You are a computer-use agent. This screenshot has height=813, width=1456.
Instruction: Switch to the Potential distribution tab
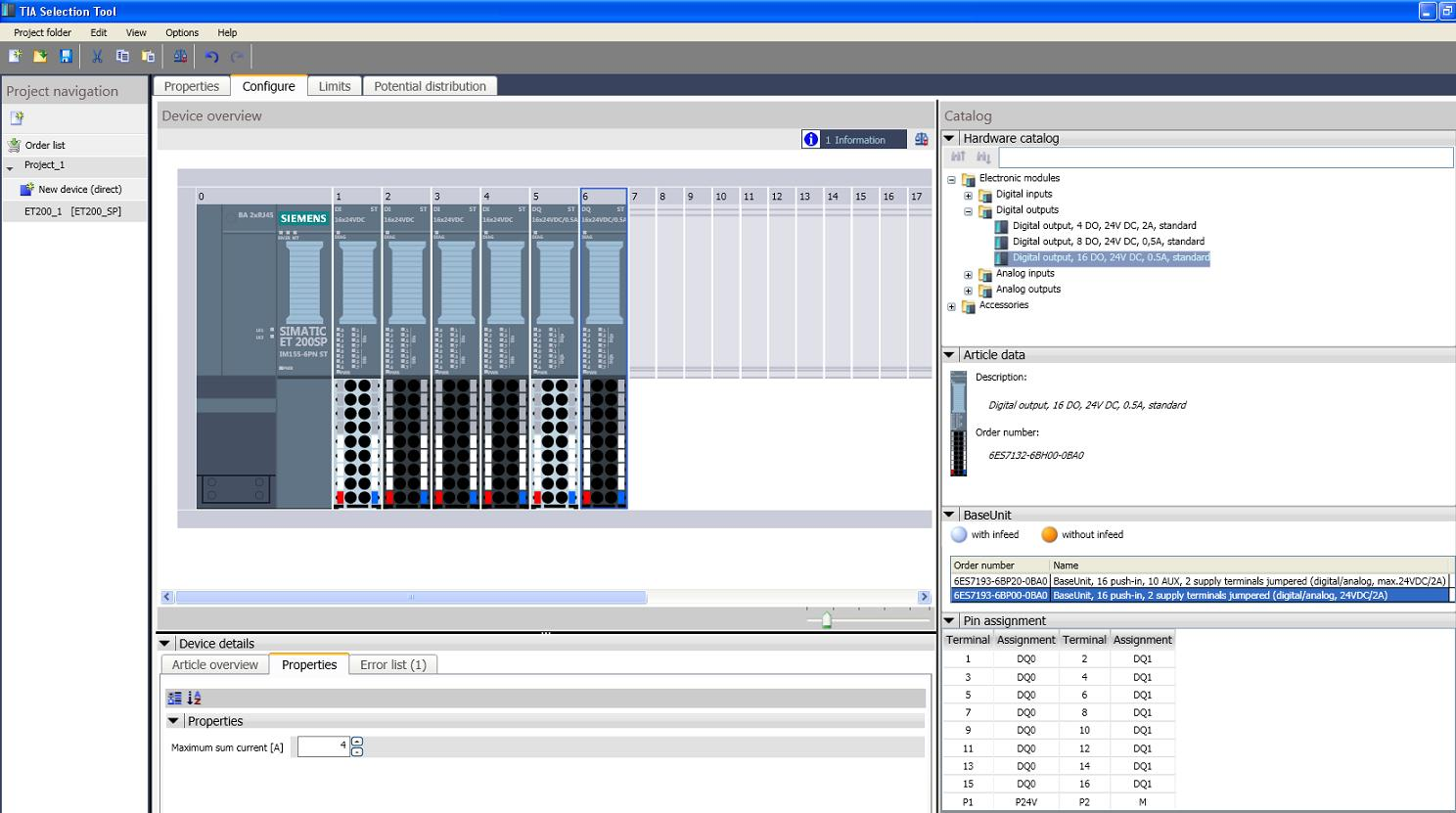tap(430, 86)
